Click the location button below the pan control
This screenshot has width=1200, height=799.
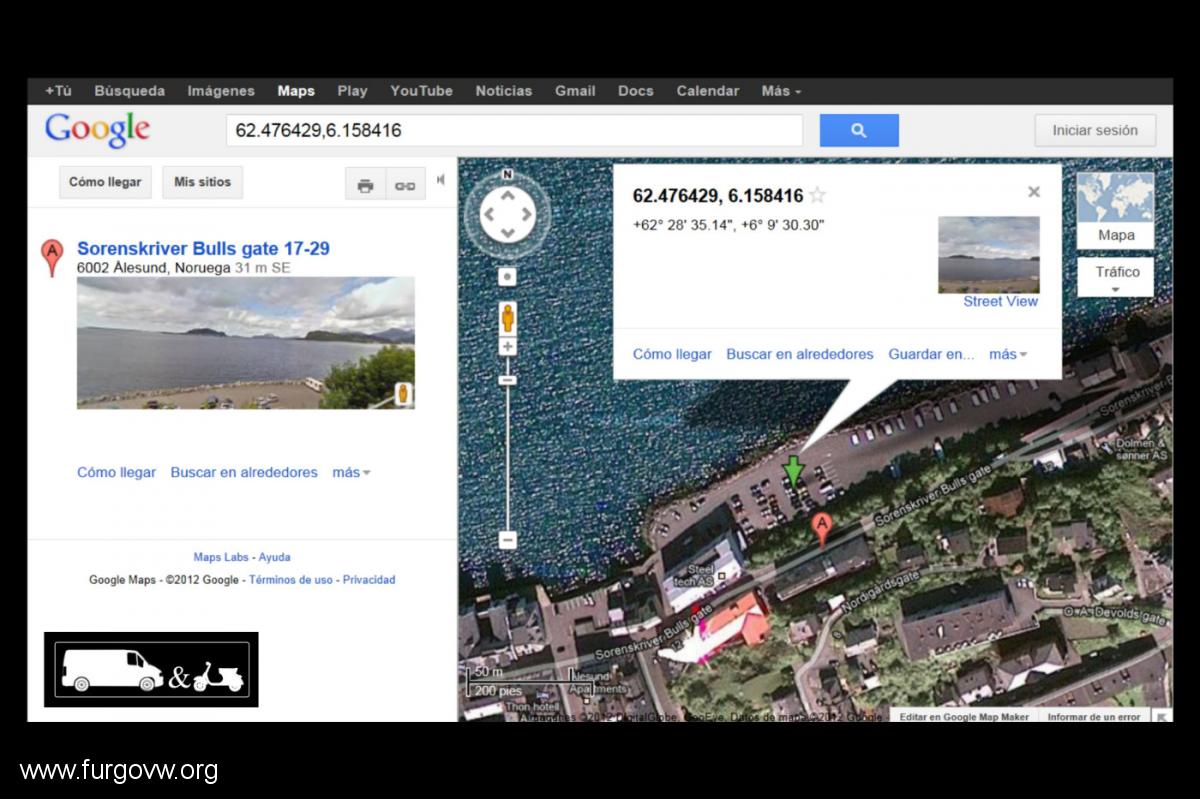pyautogui.click(x=508, y=276)
